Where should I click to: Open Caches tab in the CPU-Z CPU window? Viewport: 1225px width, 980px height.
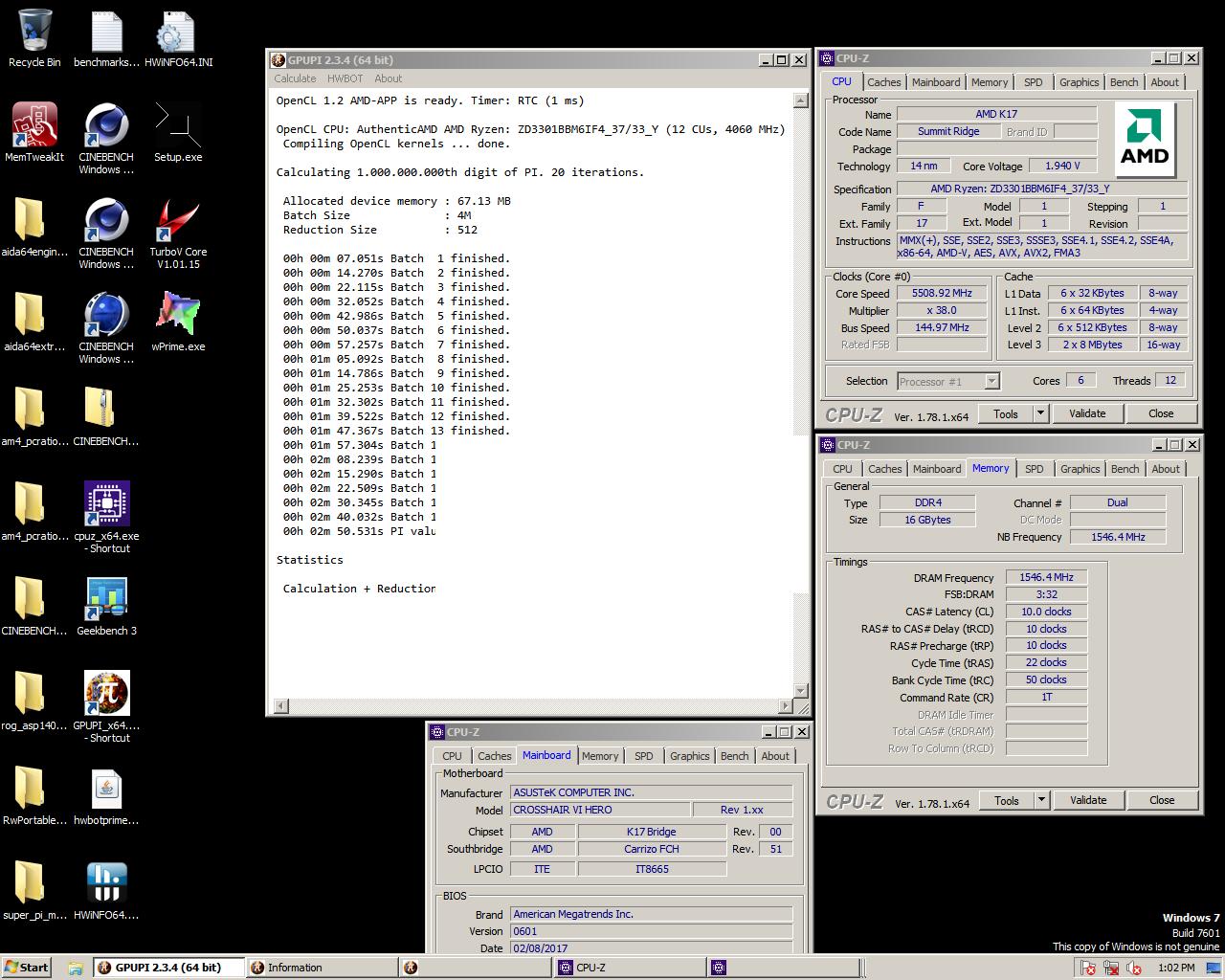(883, 82)
